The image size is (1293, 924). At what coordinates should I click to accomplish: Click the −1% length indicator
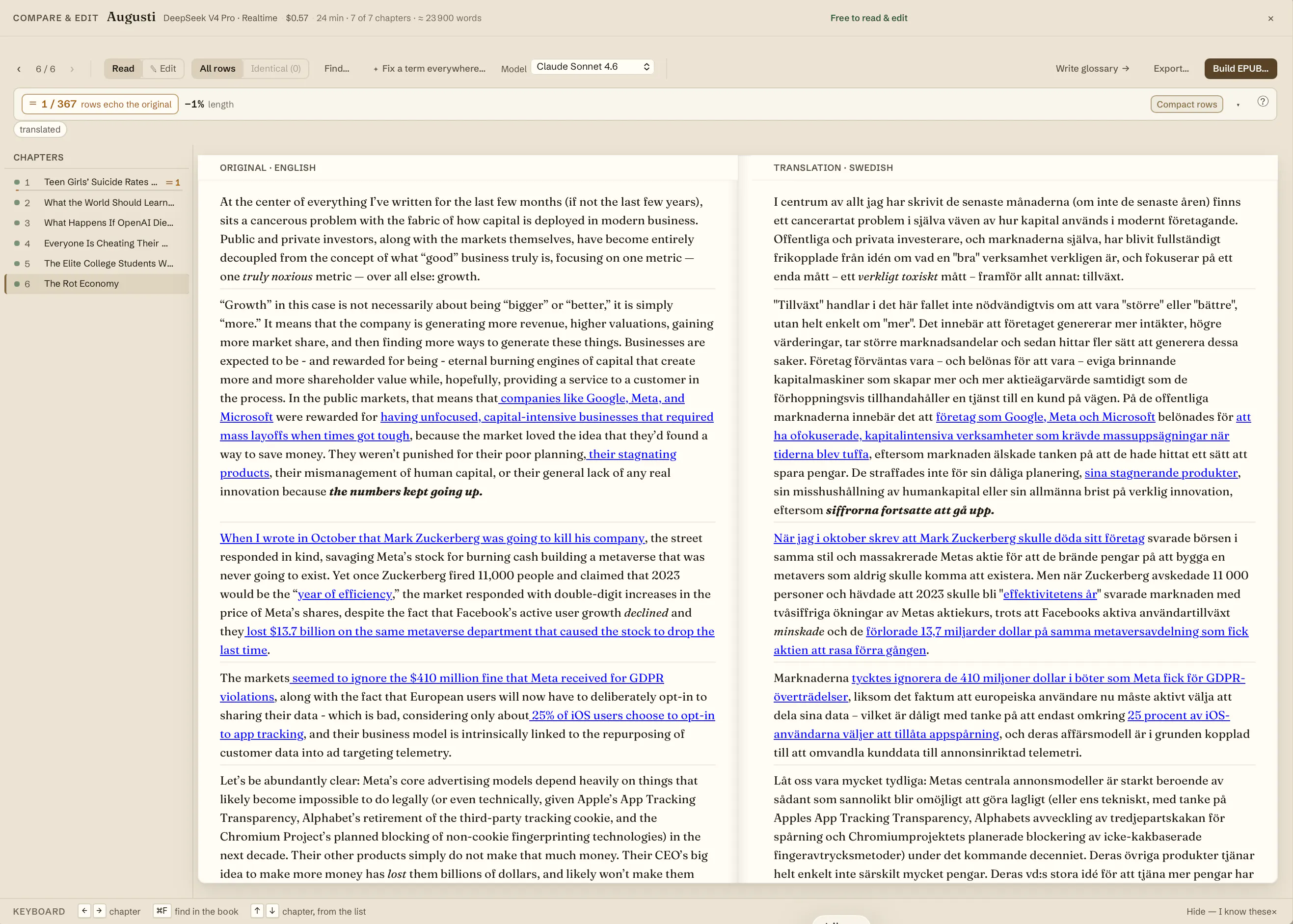pos(209,105)
